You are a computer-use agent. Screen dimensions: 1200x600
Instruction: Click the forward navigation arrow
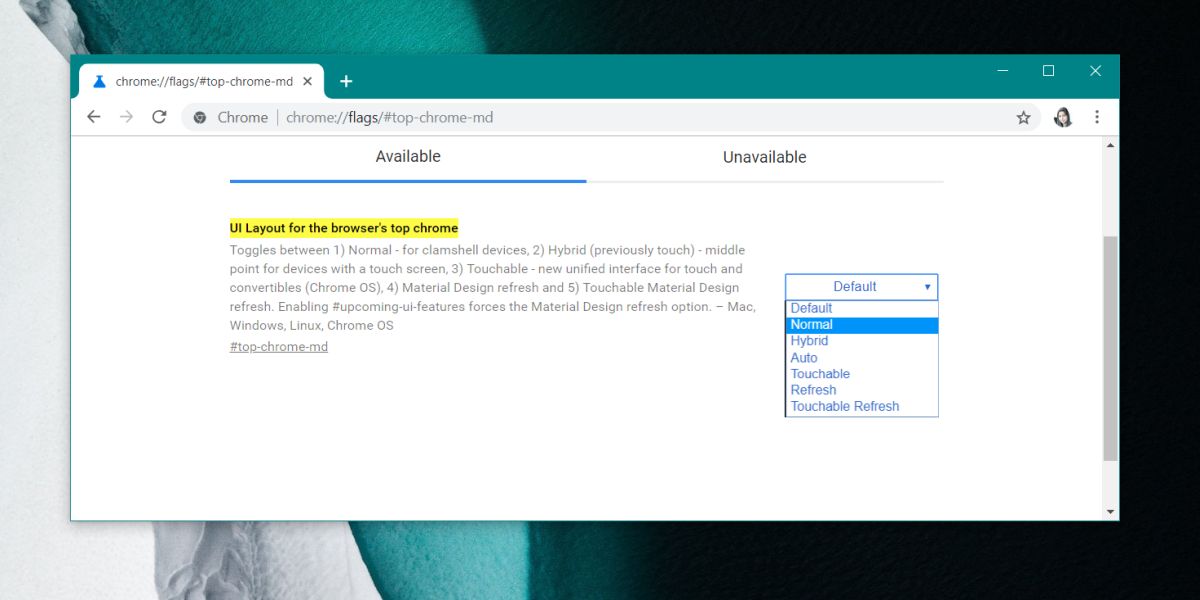click(126, 117)
